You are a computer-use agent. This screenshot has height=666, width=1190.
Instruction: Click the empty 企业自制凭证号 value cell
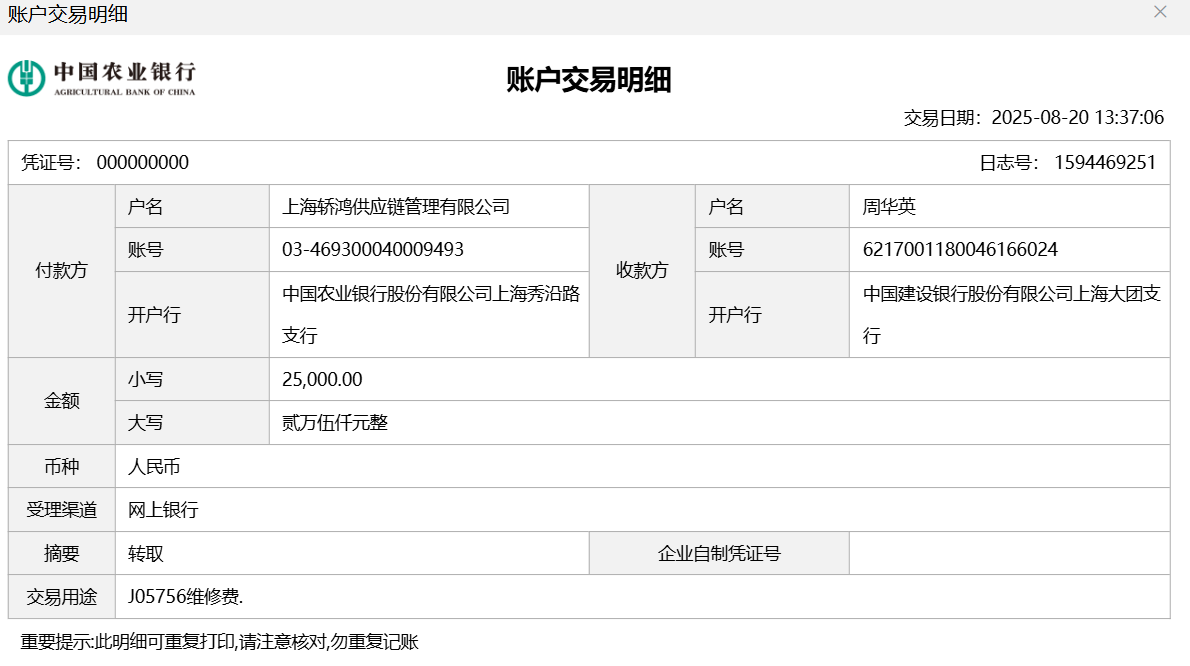pos(1009,553)
